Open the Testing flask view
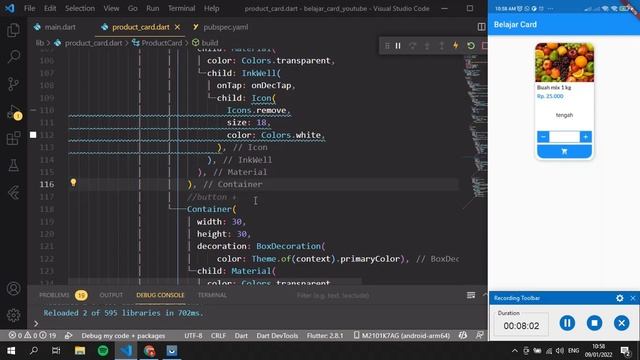Viewport: 640px width, 360px height. (x=13, y=165)
